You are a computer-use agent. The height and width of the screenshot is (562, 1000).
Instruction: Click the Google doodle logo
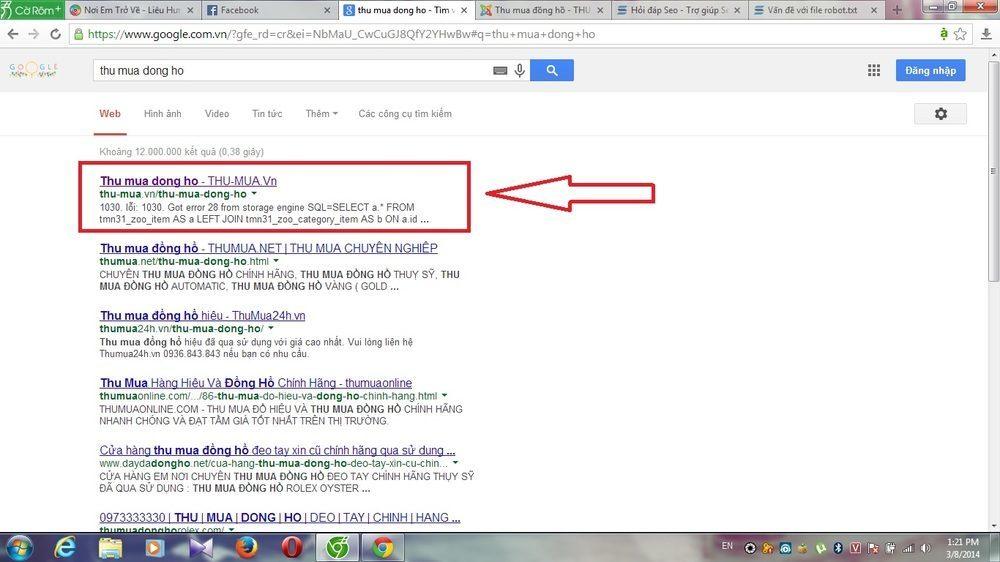click(x=34, y=70)
